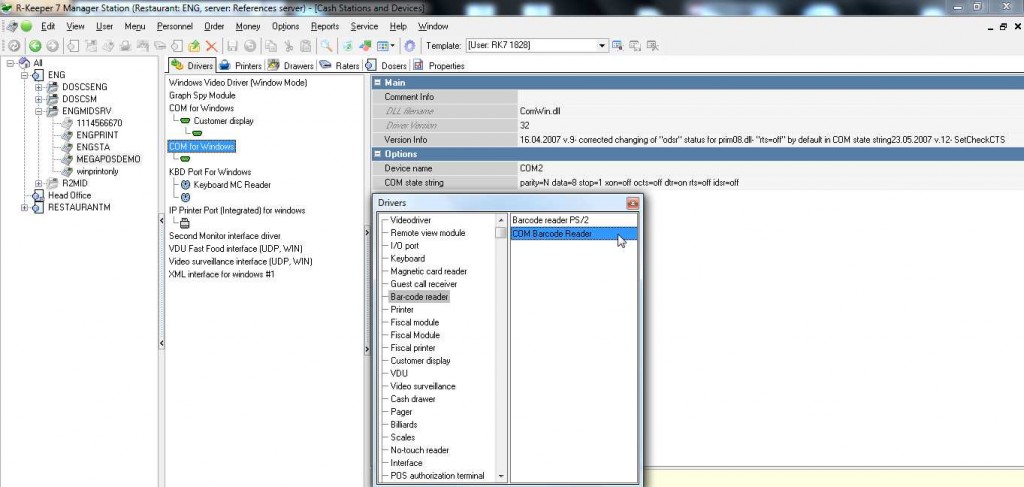
Task: Click the empty Comment Info value field
Action: click(x=770, y=97)
